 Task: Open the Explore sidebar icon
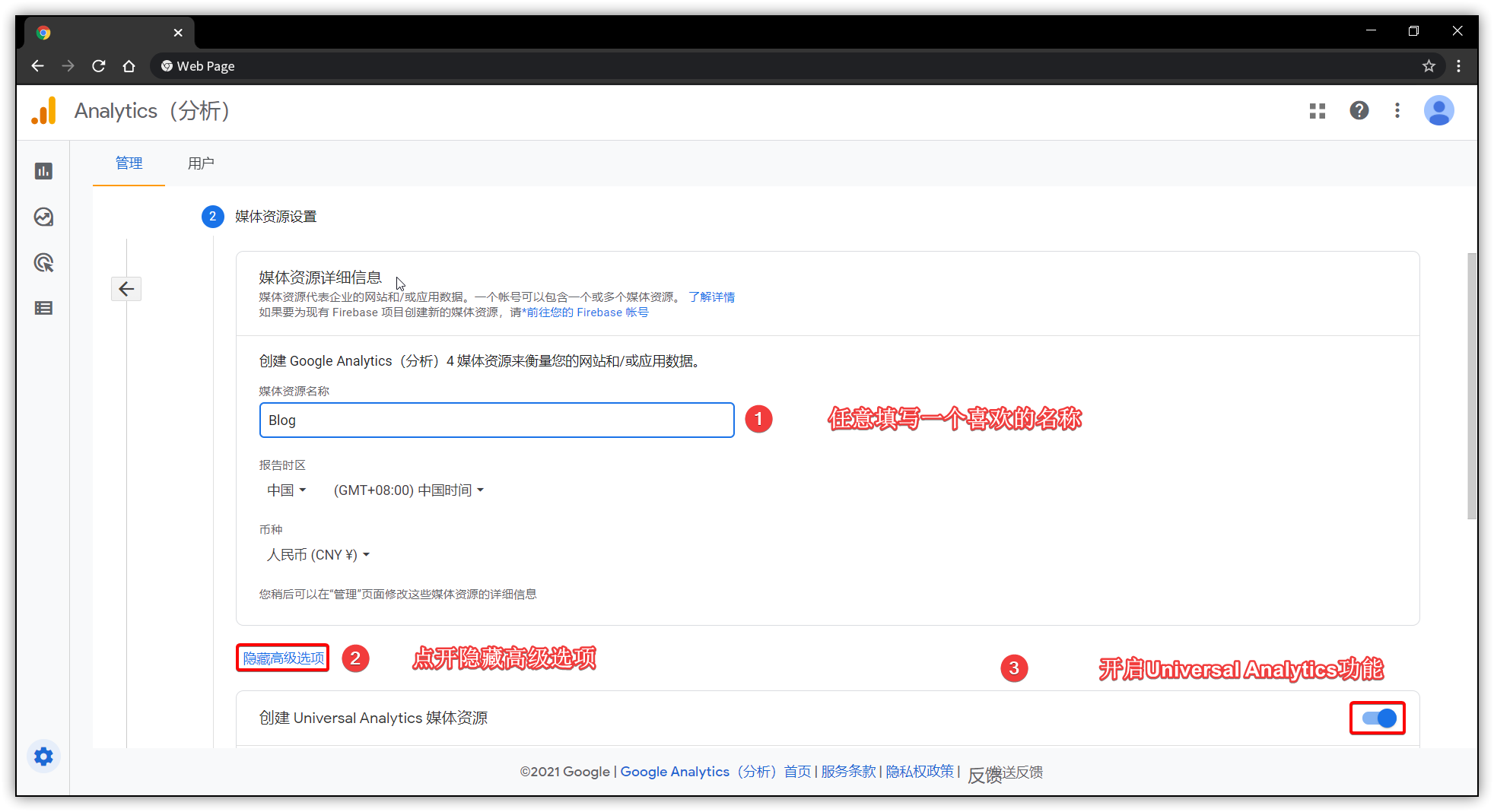43,217
